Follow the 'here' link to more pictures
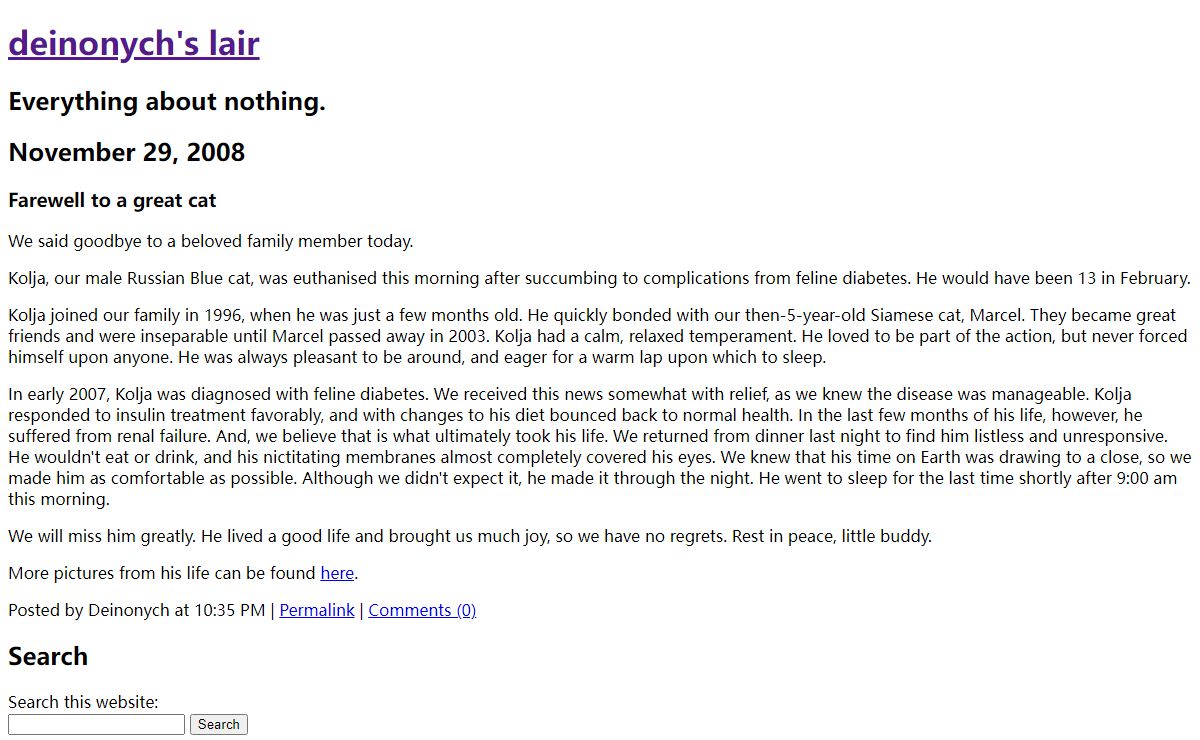Image resolution: width=1200 pixels, height=740 pixels. 337,573
